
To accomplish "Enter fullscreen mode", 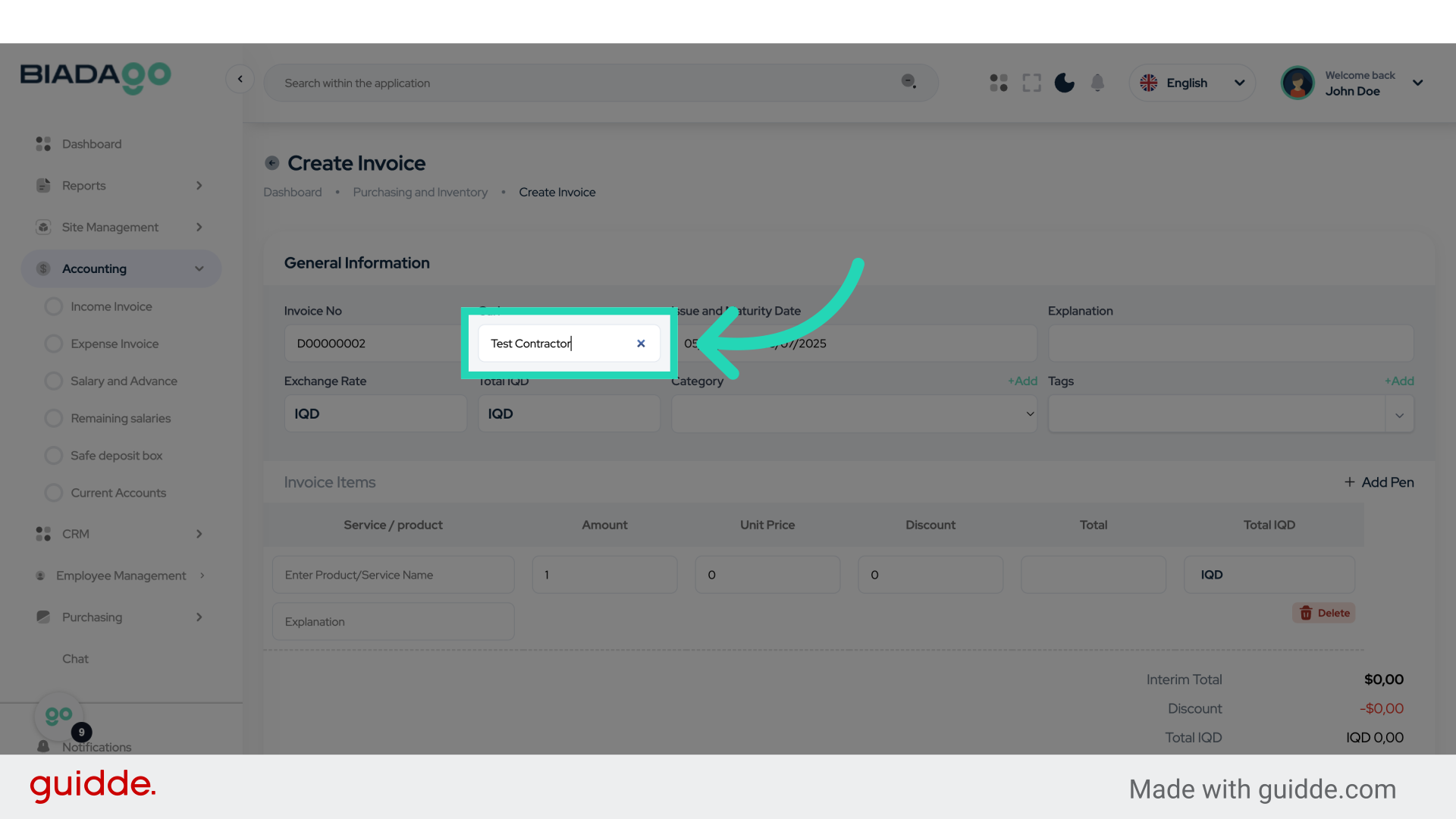I will 1031,83.
